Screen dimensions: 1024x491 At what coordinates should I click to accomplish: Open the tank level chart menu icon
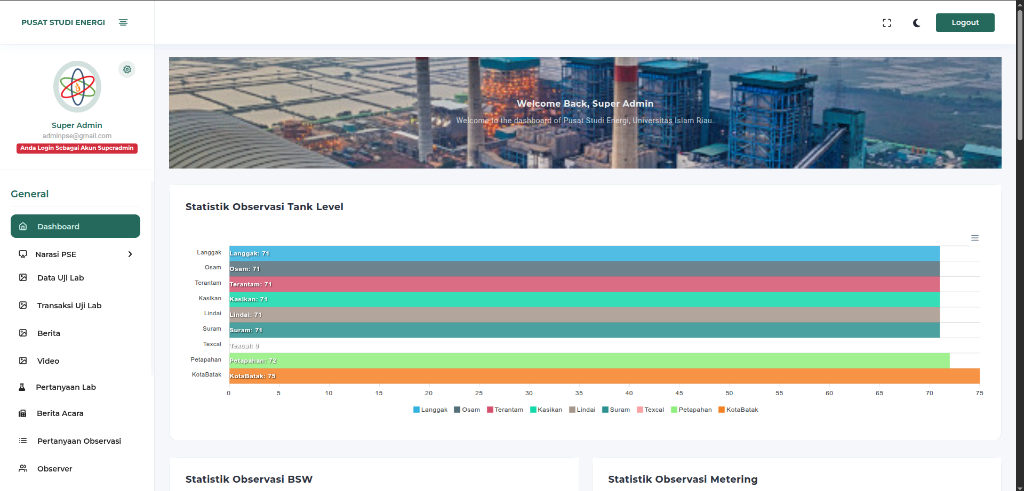[x=974, y=238]
